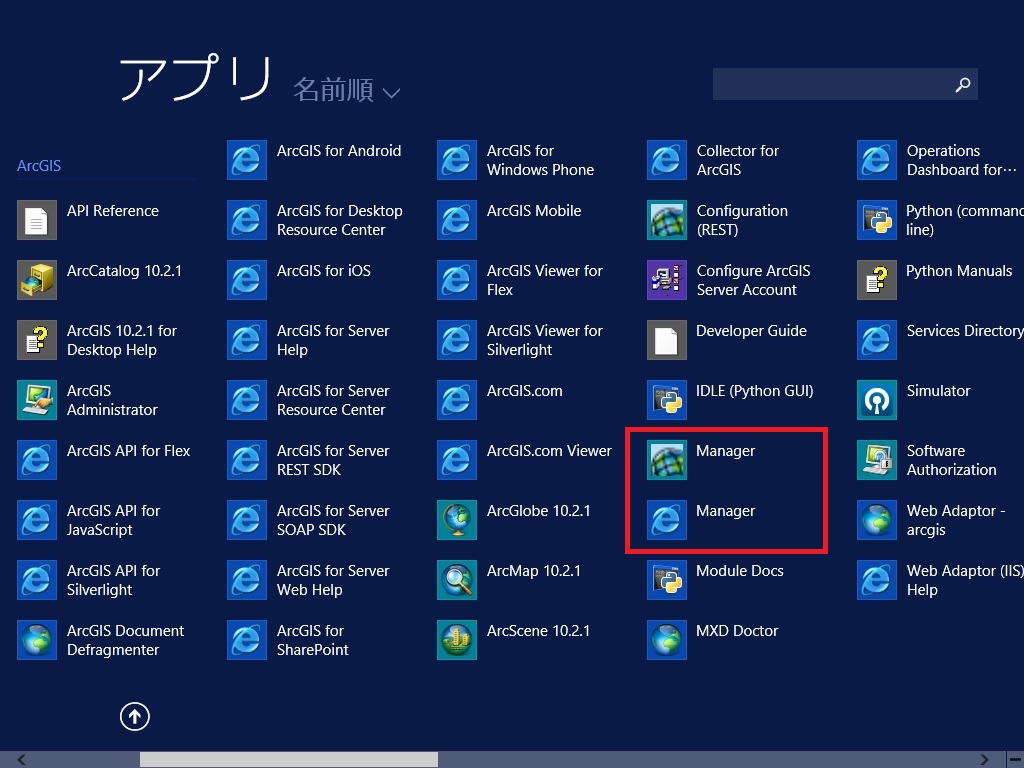
Task: Open ArcGIS API for Flex icon
Action: click(37, 460)
